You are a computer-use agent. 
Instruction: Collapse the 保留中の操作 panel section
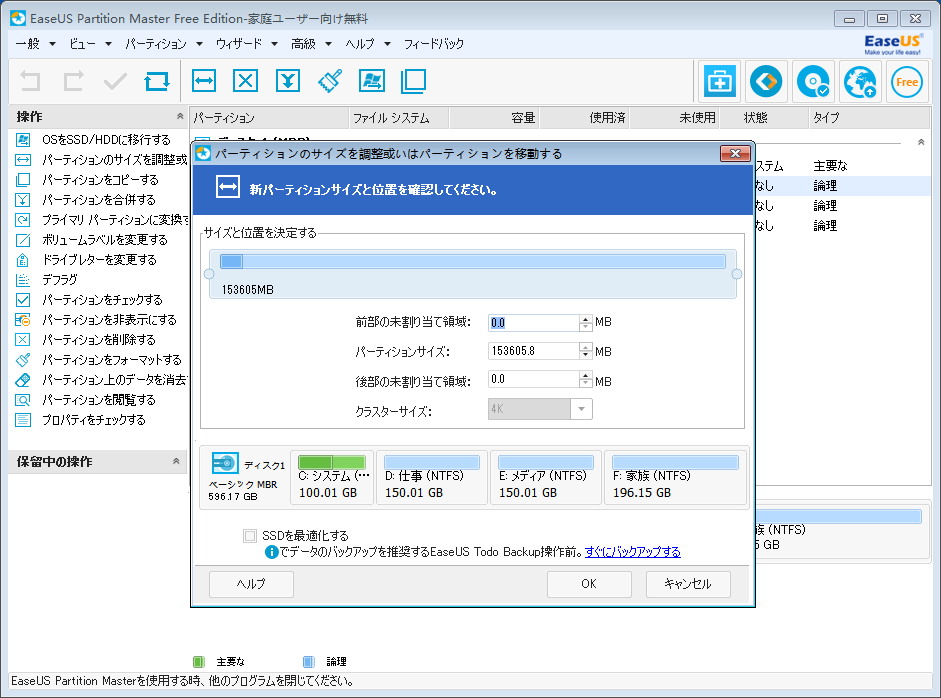point(176,461)
